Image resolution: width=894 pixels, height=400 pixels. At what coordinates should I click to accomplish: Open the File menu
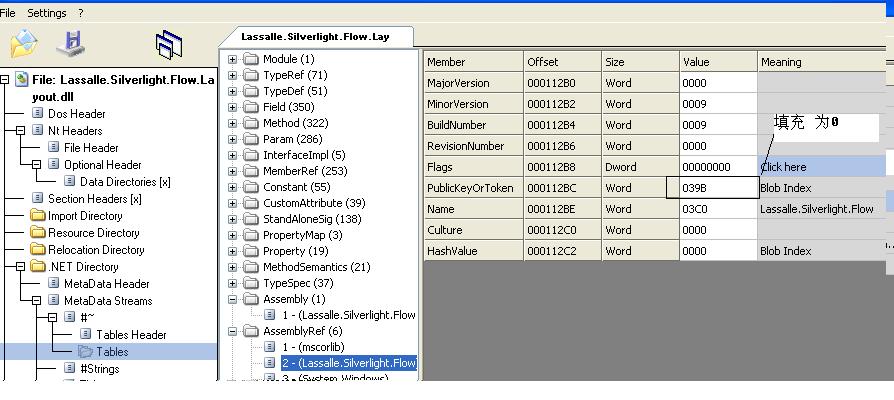point(8,13)
